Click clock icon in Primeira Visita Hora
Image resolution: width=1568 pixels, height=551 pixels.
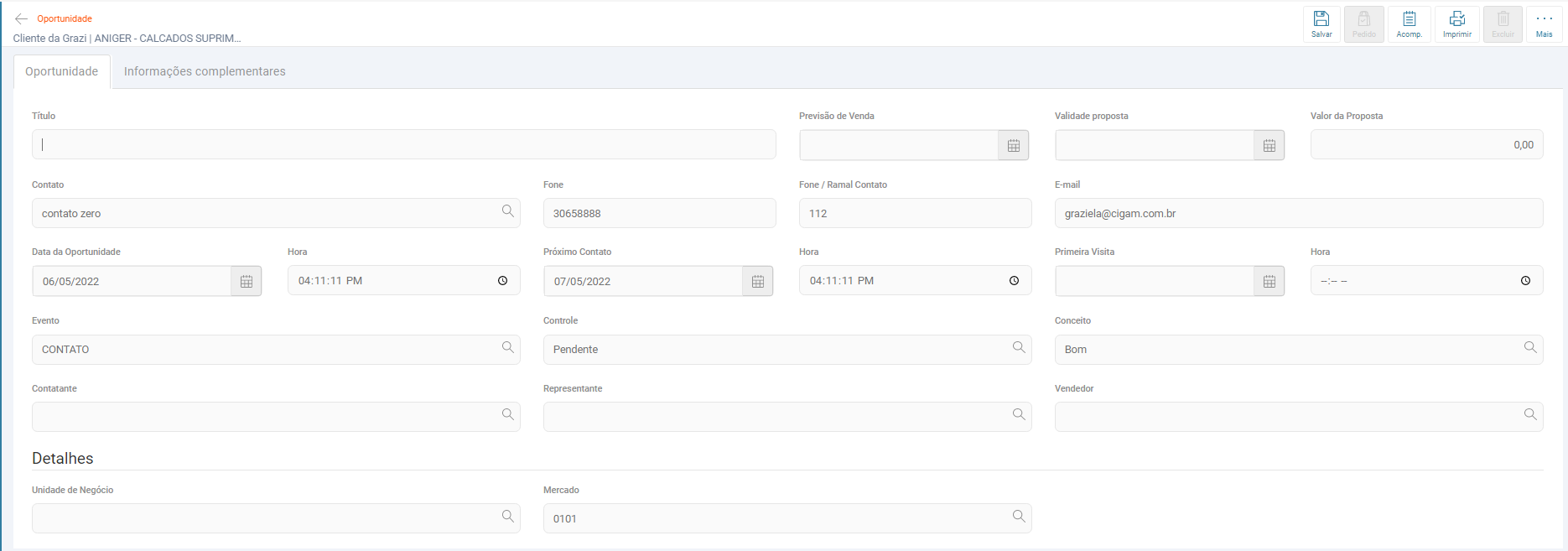[x=1525, y=281]
